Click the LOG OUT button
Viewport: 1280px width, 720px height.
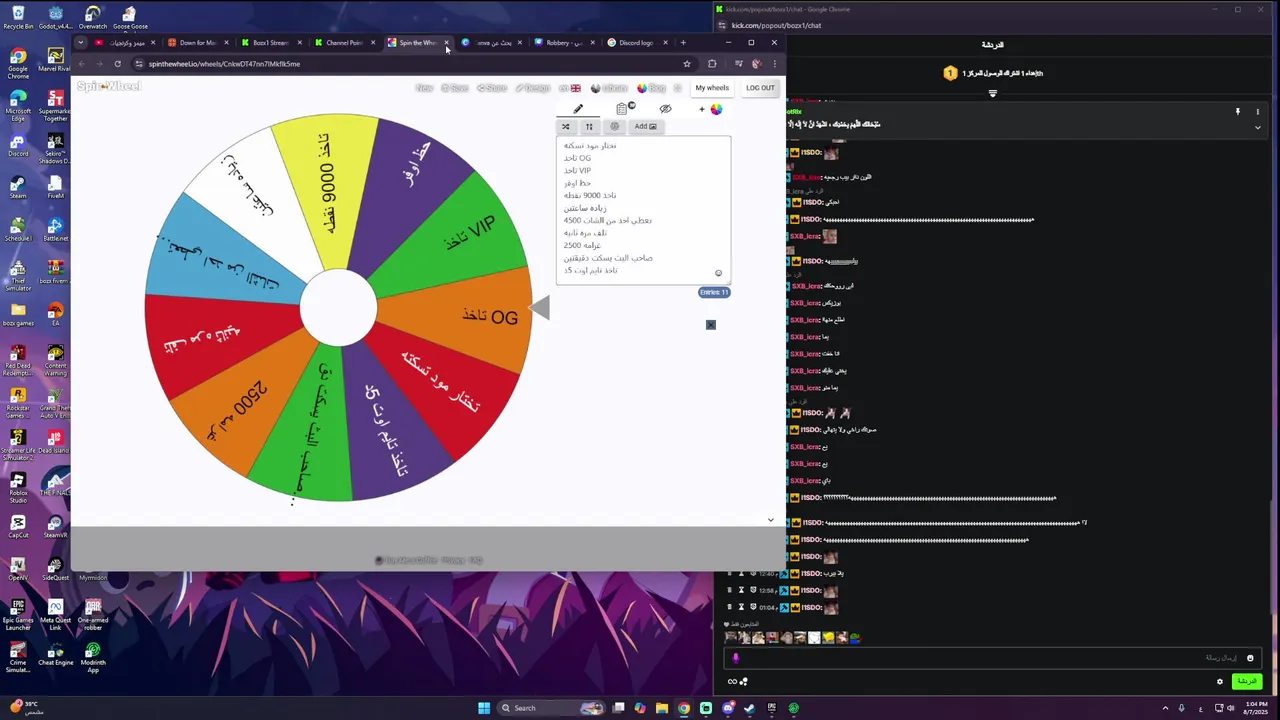(760, 88)
